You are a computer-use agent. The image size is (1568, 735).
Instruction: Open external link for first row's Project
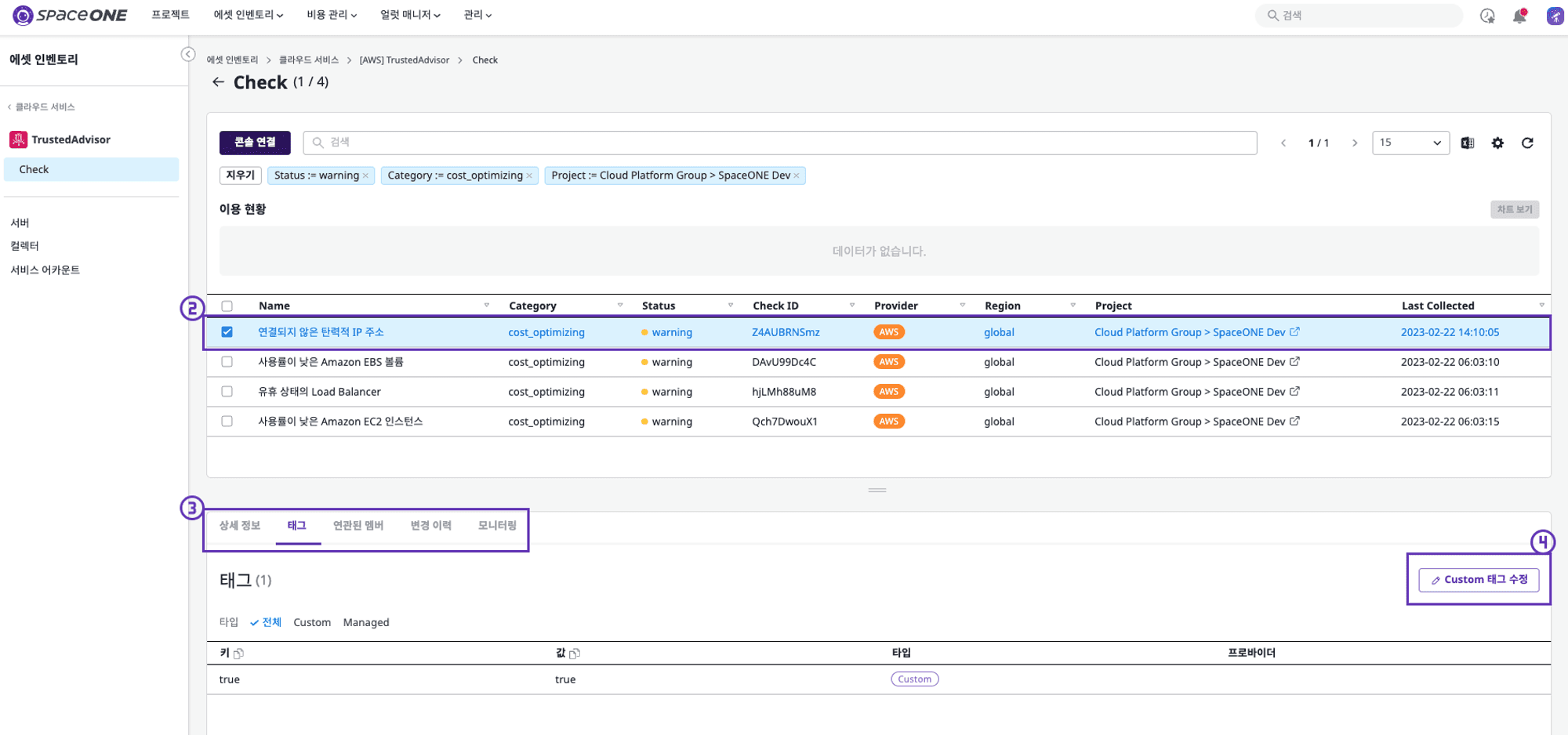[x=1294, y=332]
